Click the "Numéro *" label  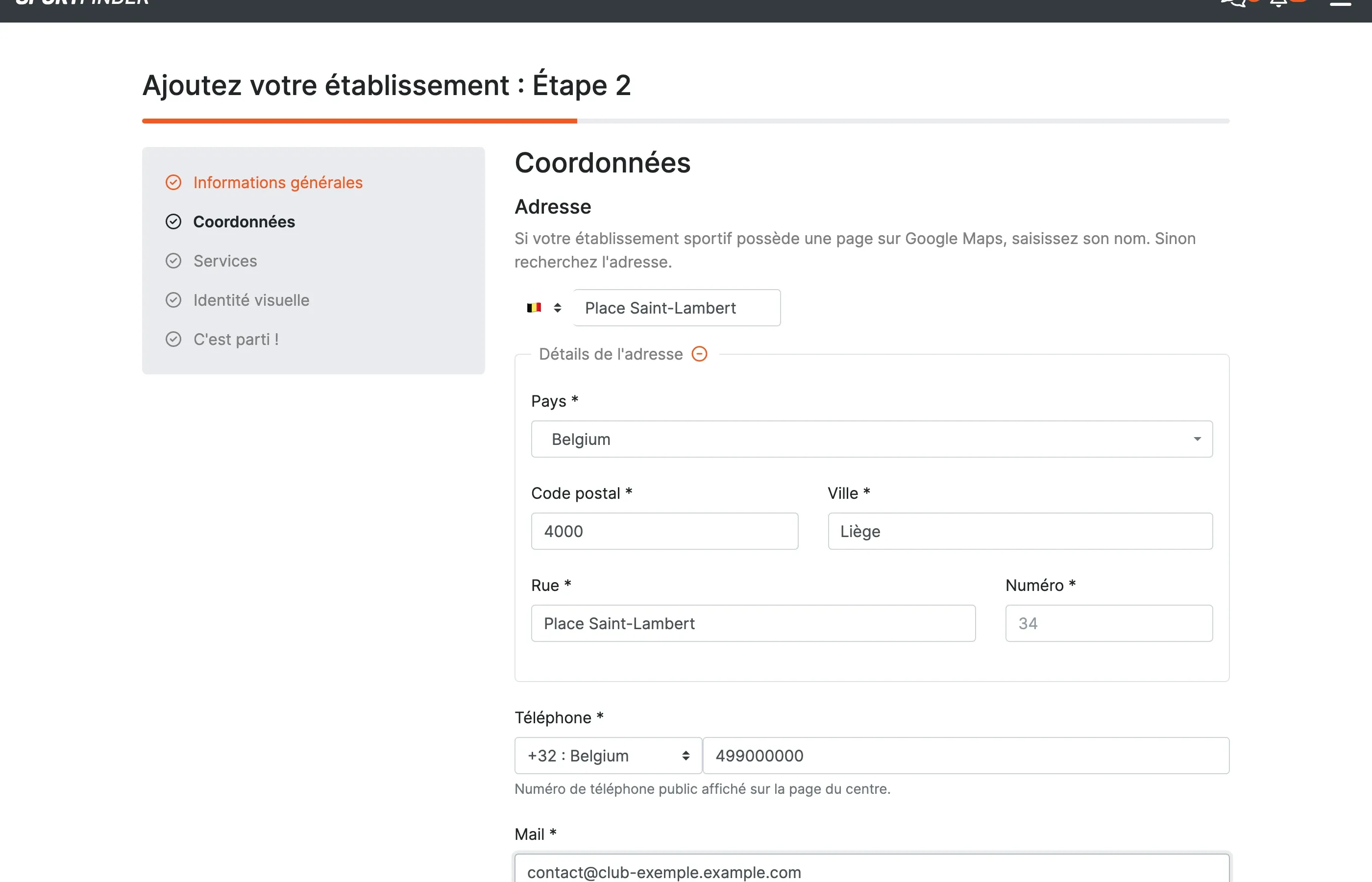point(1040,586)
